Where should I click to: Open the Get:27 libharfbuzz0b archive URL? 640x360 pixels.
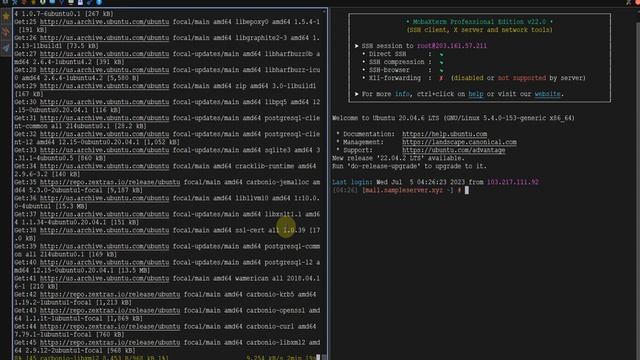[104, 54]
